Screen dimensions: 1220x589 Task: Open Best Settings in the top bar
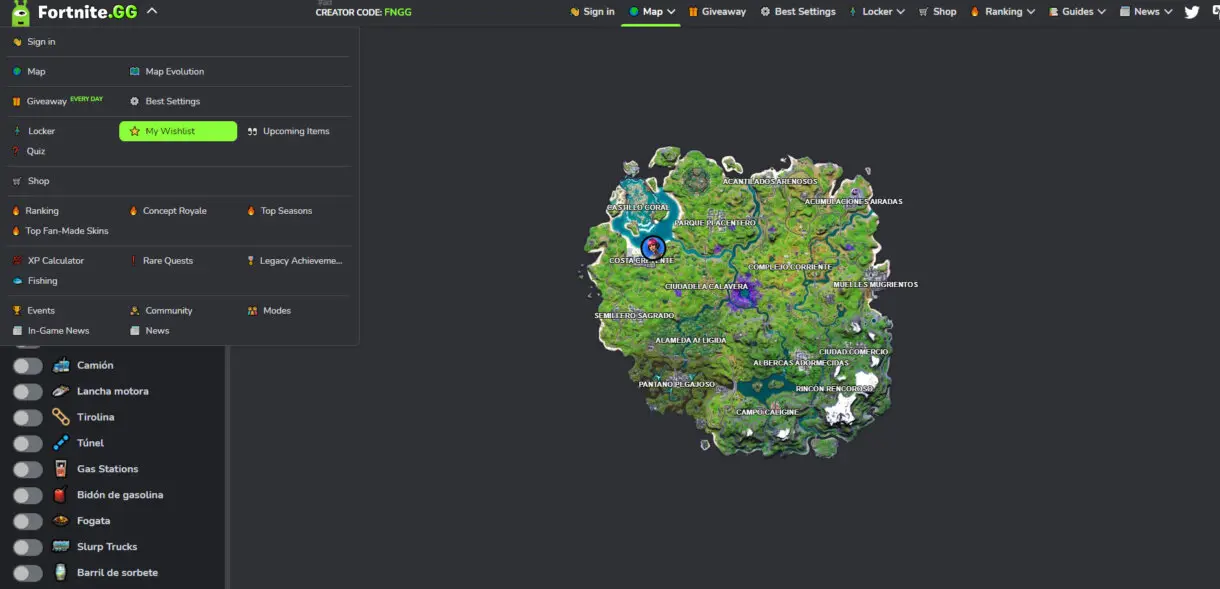797,12
